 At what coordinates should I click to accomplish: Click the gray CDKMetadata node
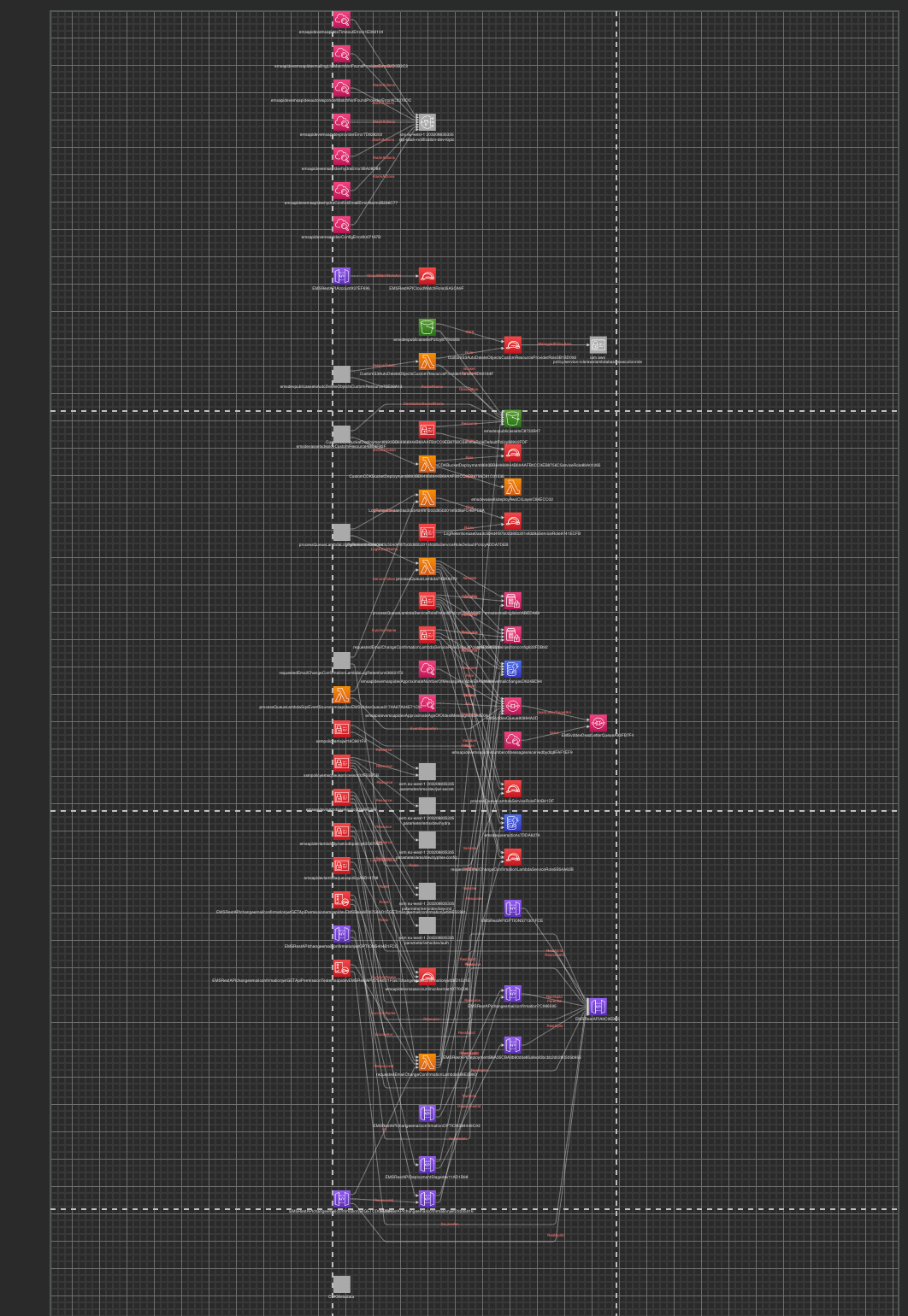point(341,1284)
